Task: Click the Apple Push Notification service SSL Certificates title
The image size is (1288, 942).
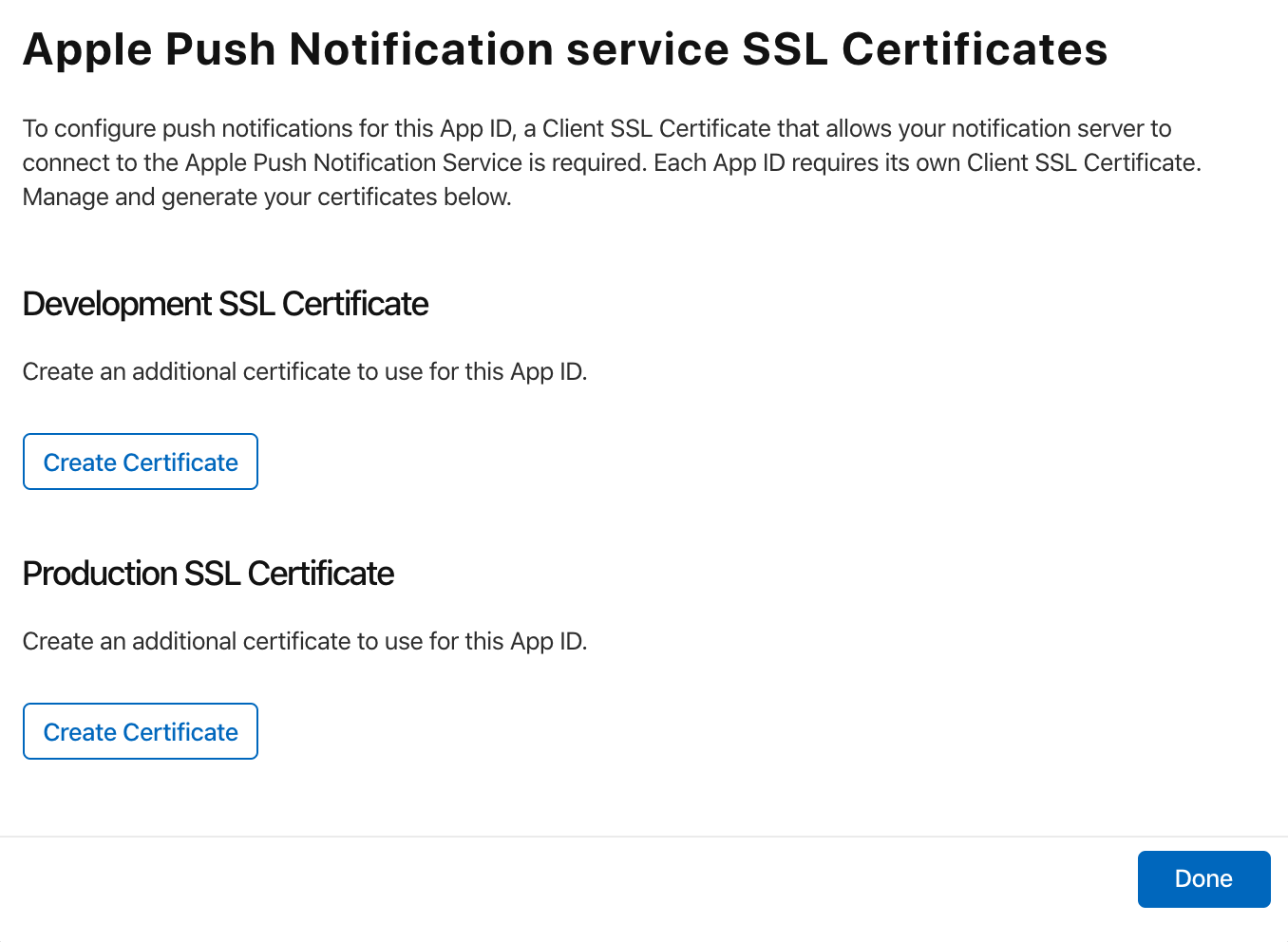Action: 564,49
